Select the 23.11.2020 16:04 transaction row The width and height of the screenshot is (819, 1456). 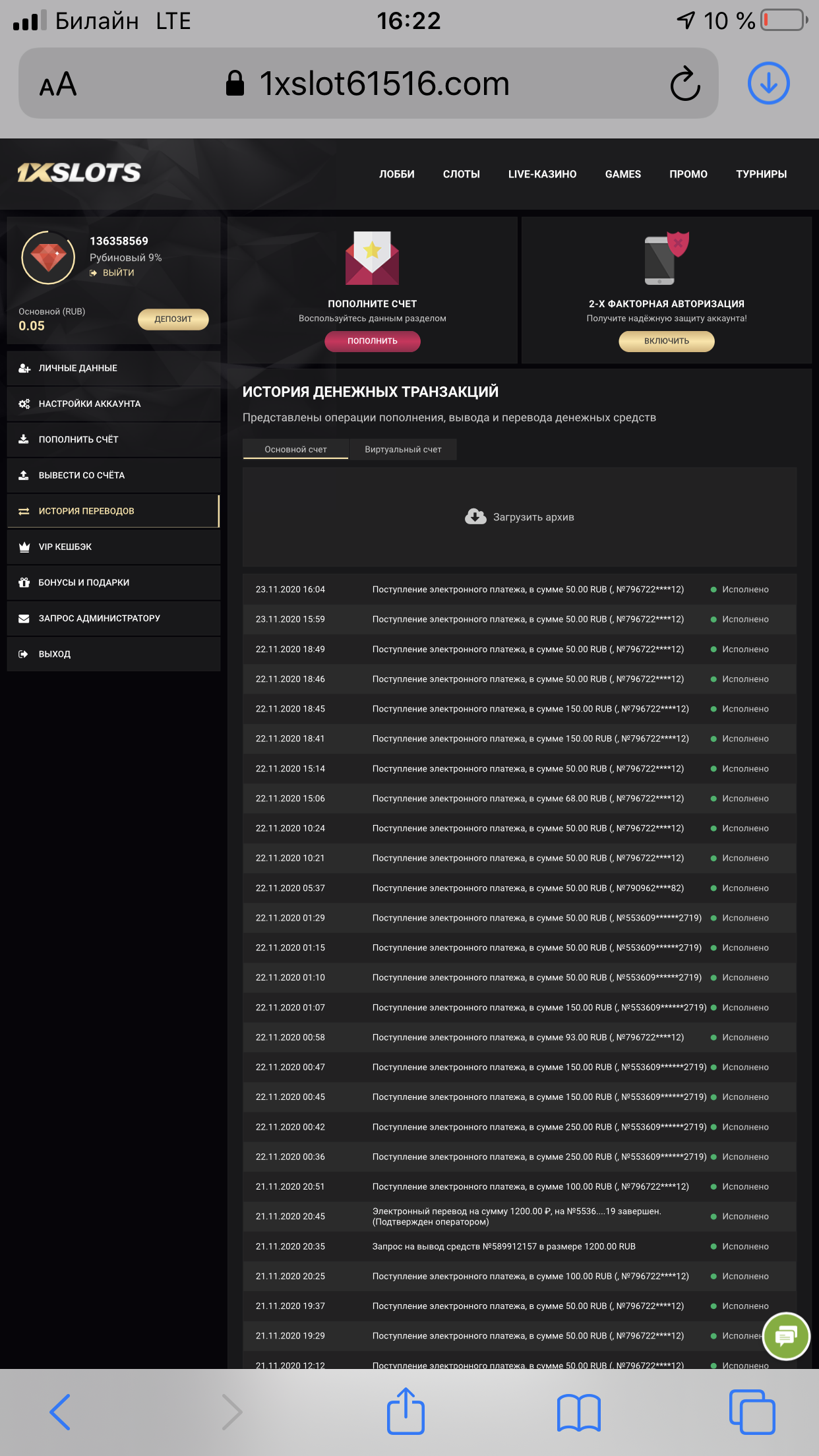tap(520, 590)
